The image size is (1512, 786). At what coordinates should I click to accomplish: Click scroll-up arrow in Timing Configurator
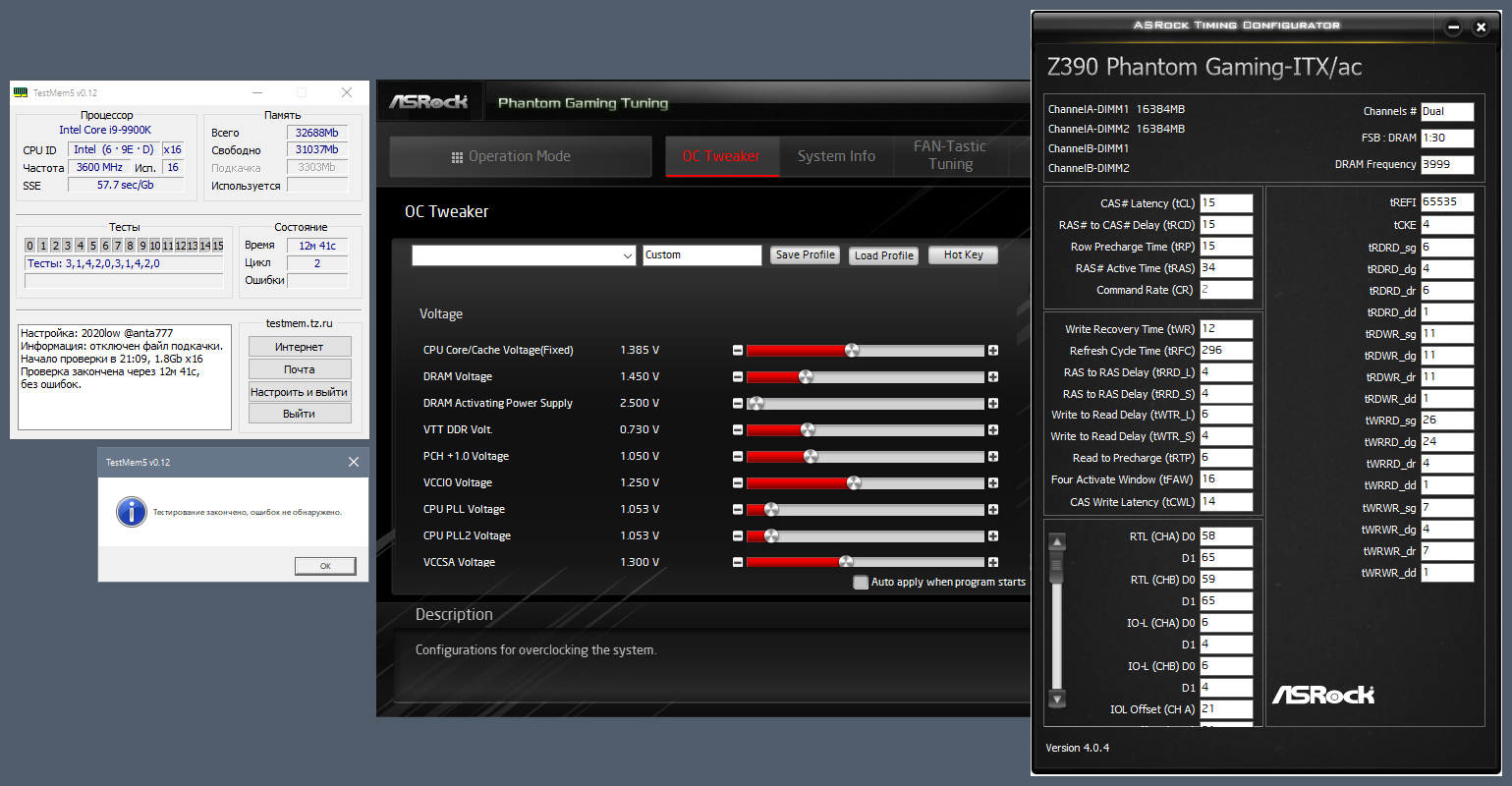[x=1057, y=541]
